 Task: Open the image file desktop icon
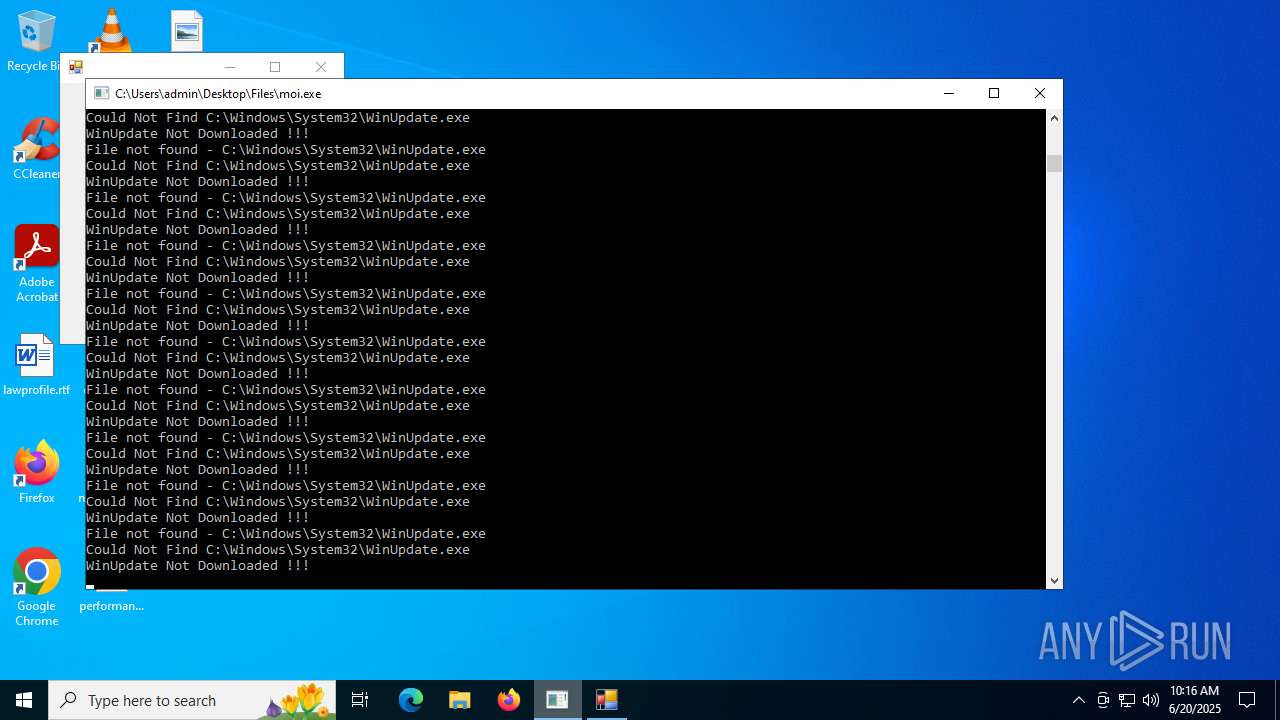pyautogui.click(x=187, y=31)
